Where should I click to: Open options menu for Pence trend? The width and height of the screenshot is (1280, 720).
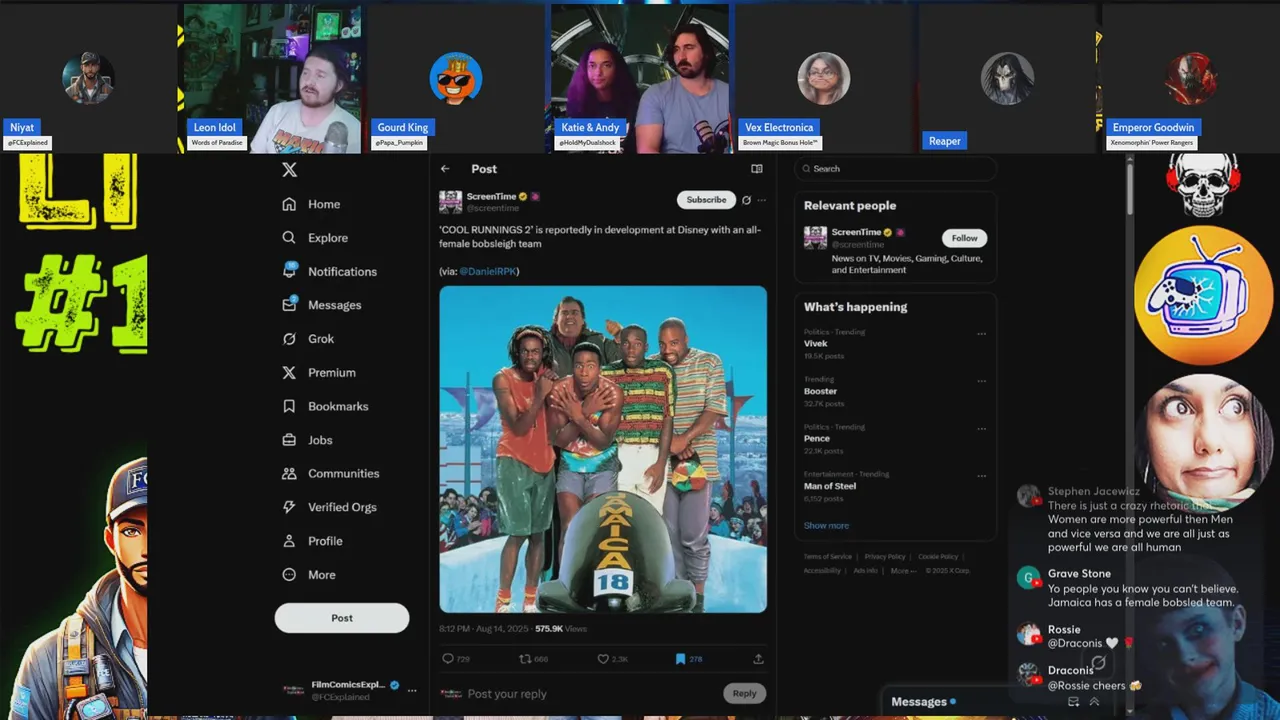(981, 428)
